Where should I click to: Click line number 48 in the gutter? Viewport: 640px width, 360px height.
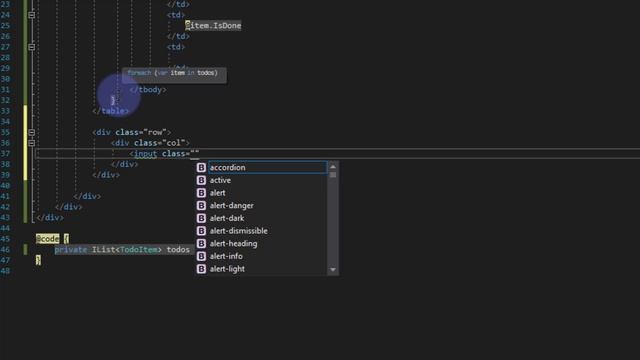(x=5, y=271)
